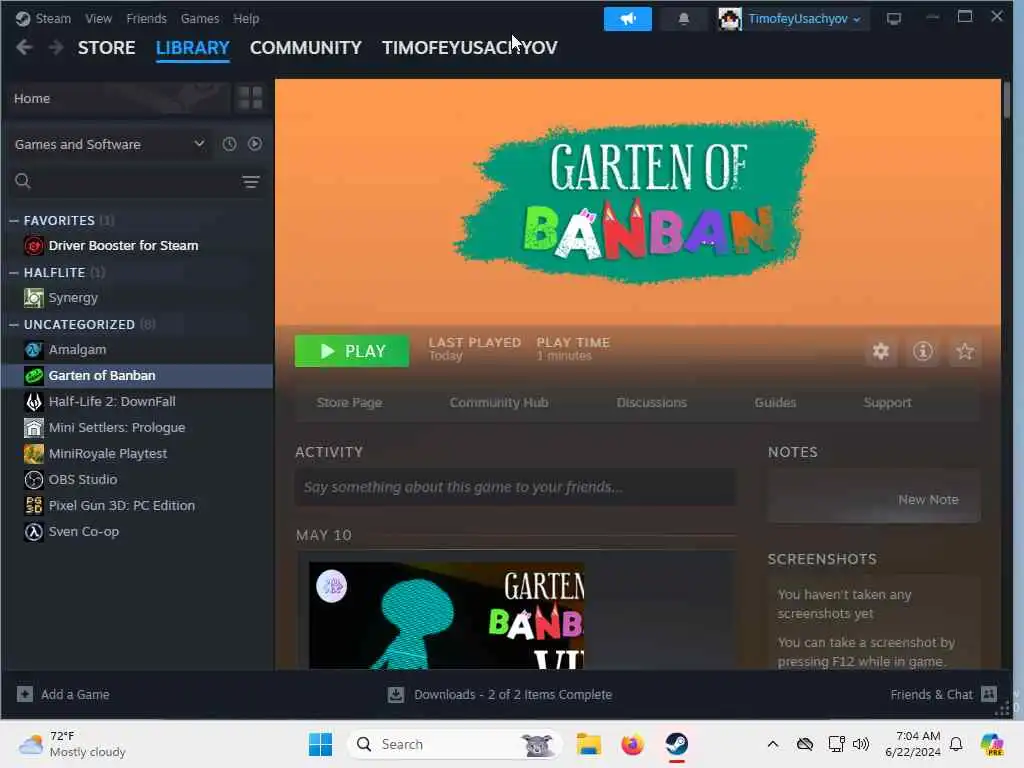Create a New Note
The width and height of the screenshot is (1024, 768).
pyautogui.click(x=928, y=500)
